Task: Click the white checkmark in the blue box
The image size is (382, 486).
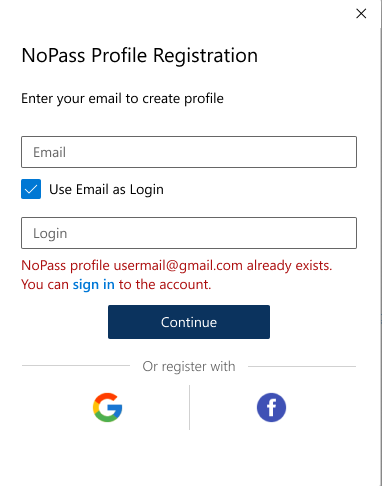Action: [31, 189]
